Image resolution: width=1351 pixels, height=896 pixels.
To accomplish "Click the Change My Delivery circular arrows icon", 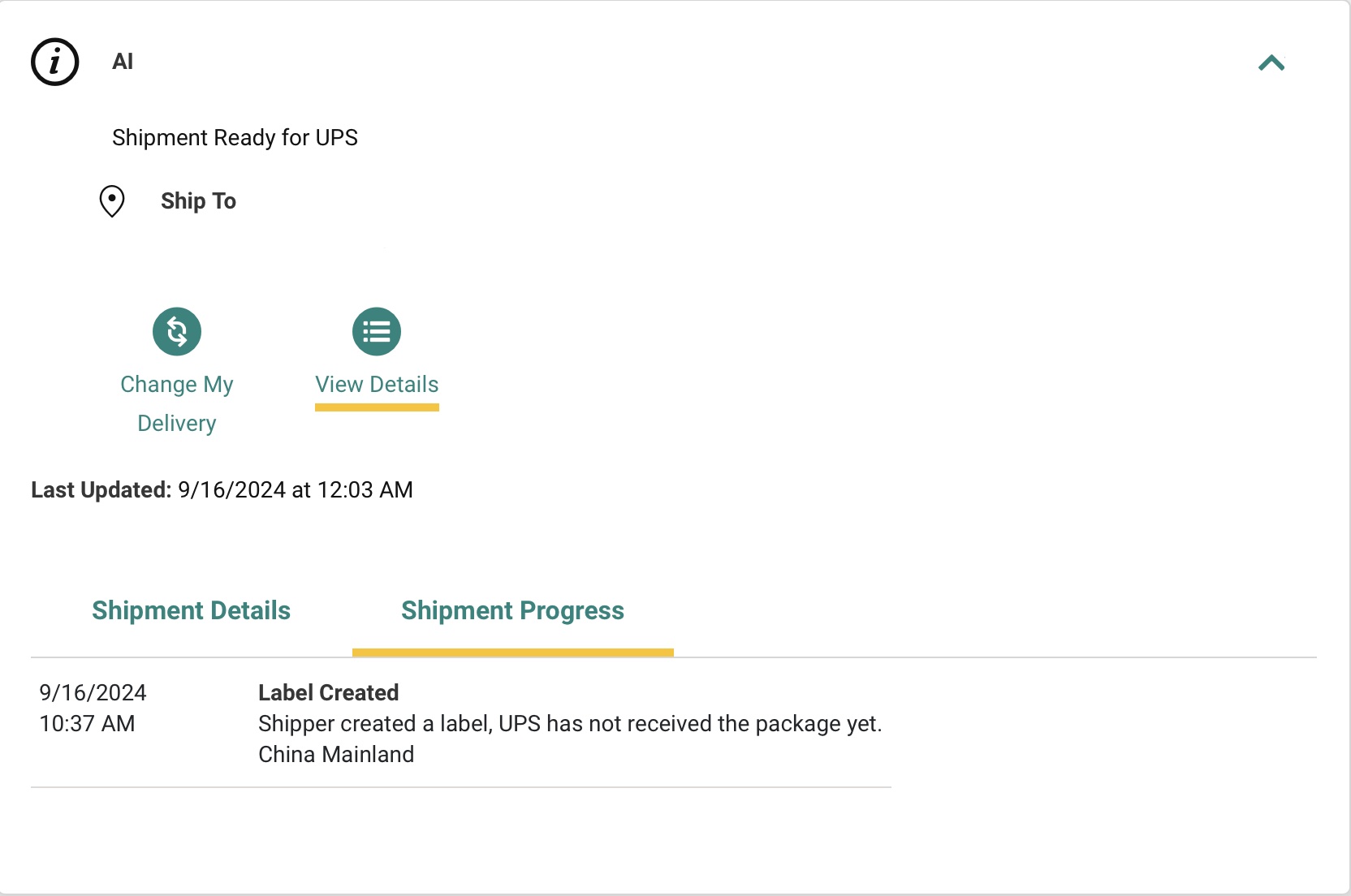I will [177, 331].
